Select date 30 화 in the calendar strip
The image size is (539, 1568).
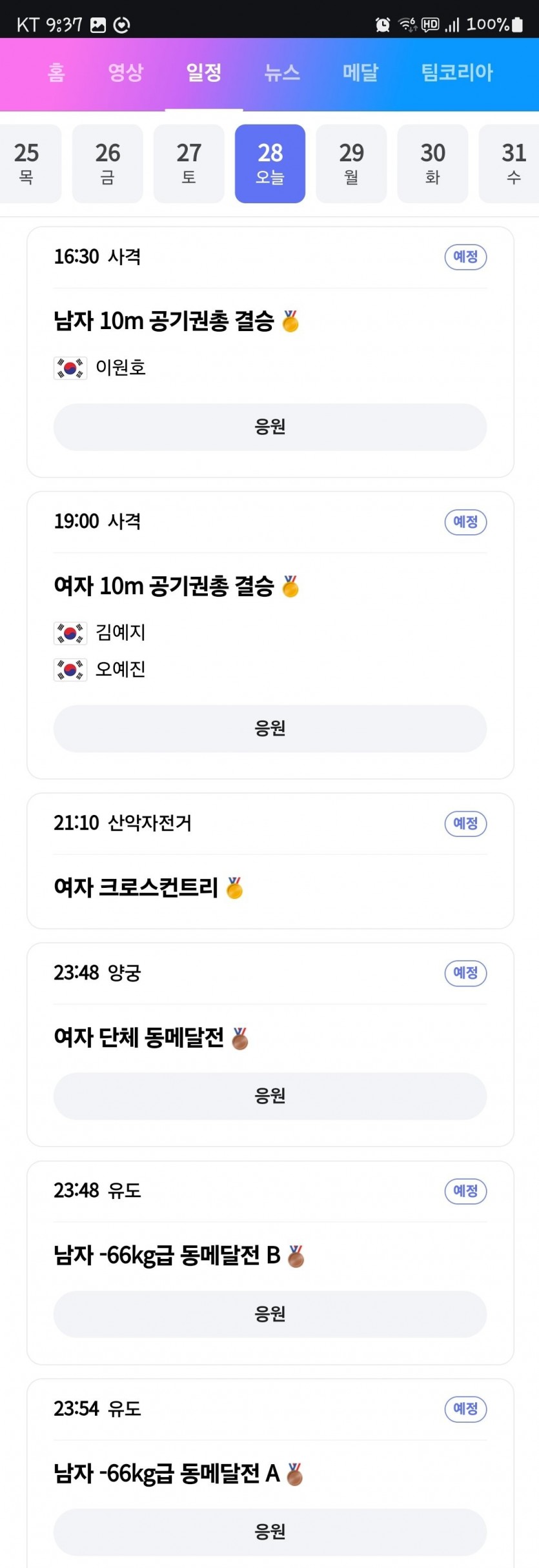pos(432,163)
